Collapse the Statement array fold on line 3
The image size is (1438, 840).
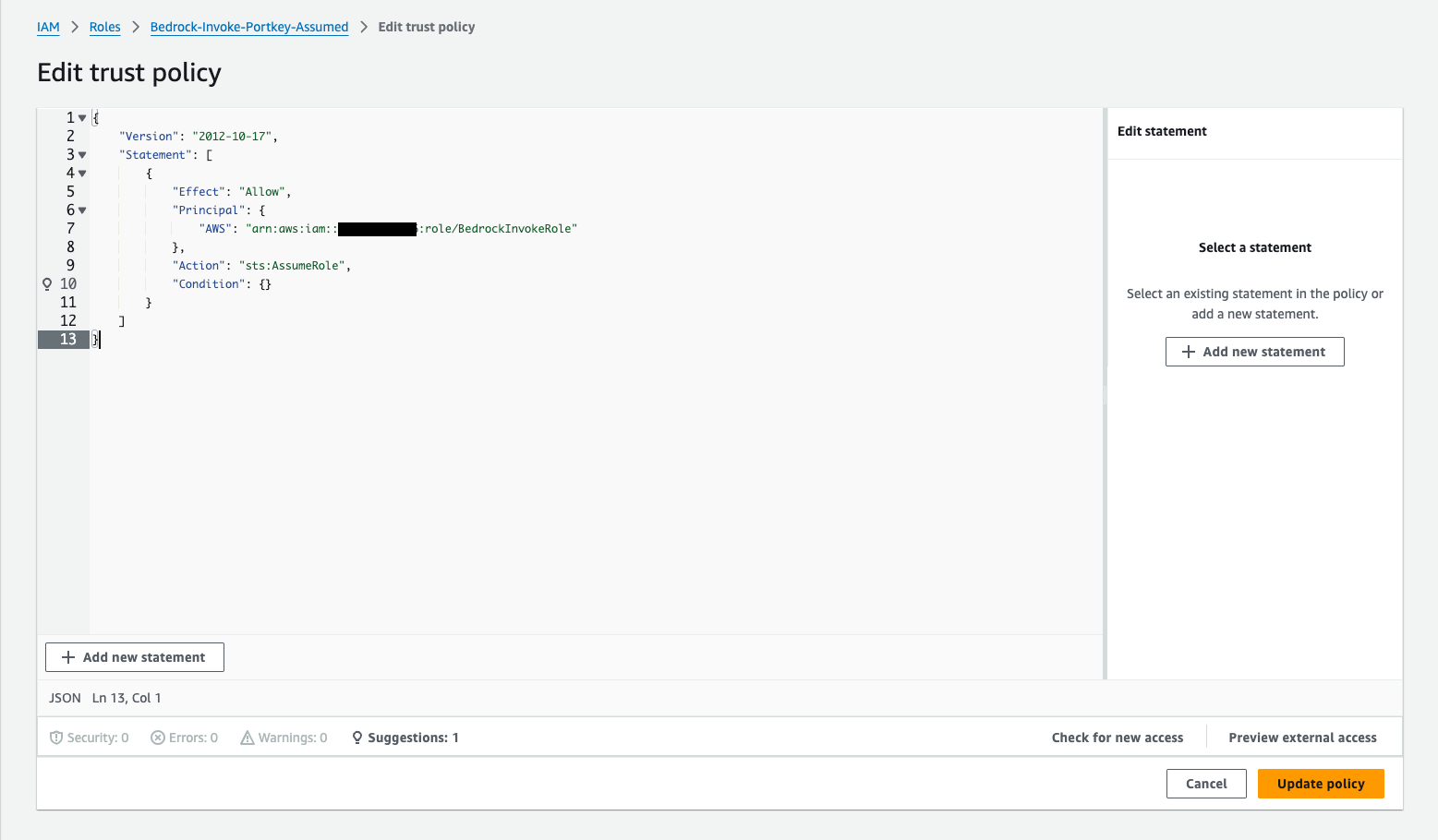click(82, 155)
